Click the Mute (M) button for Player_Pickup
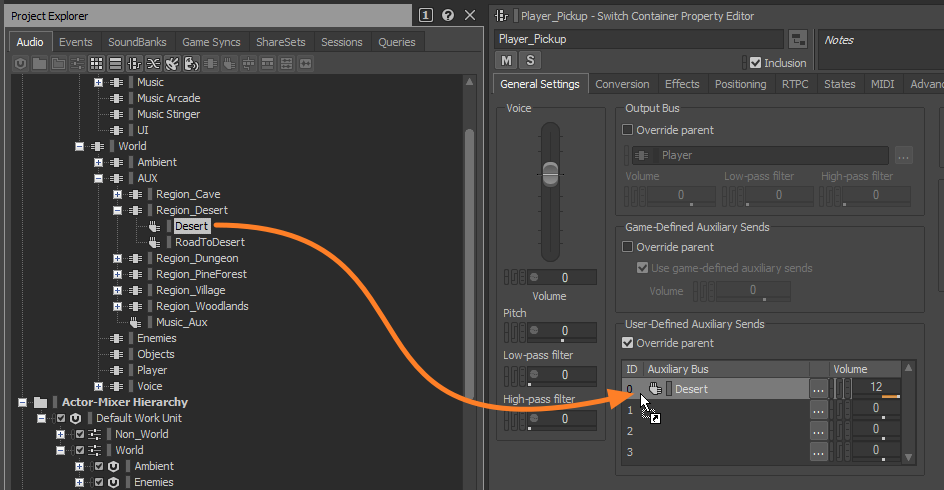 point(507,61)
